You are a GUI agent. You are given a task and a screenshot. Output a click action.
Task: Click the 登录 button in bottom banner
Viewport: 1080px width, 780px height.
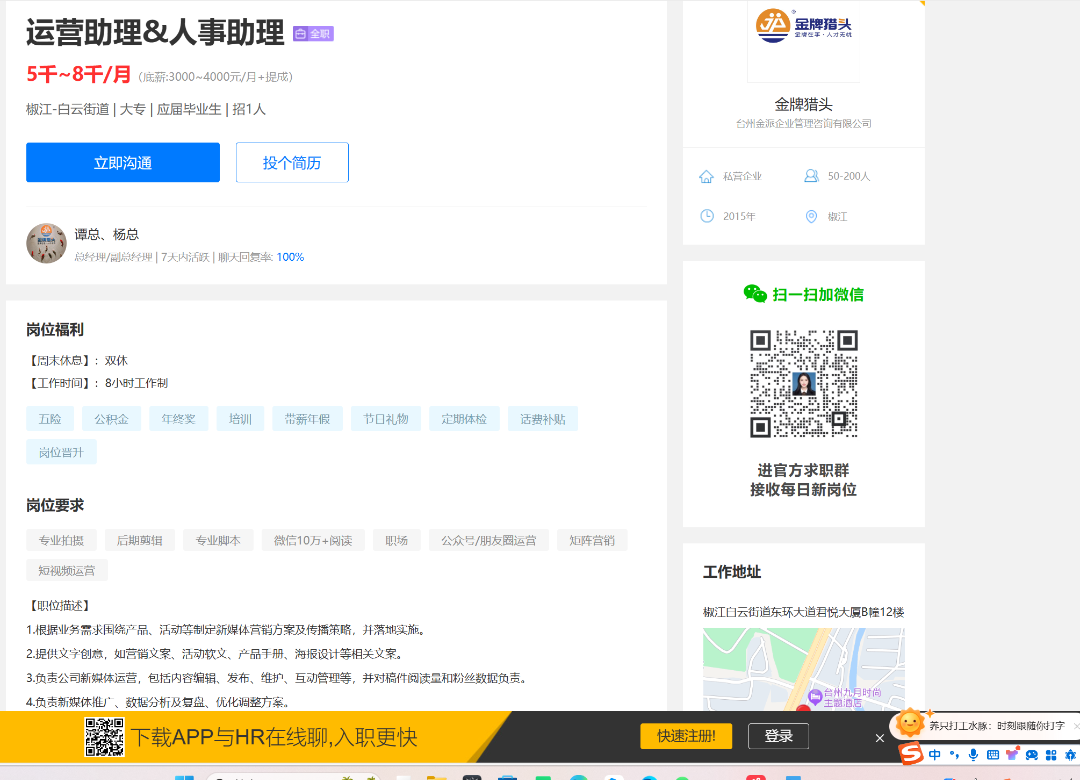778,736
